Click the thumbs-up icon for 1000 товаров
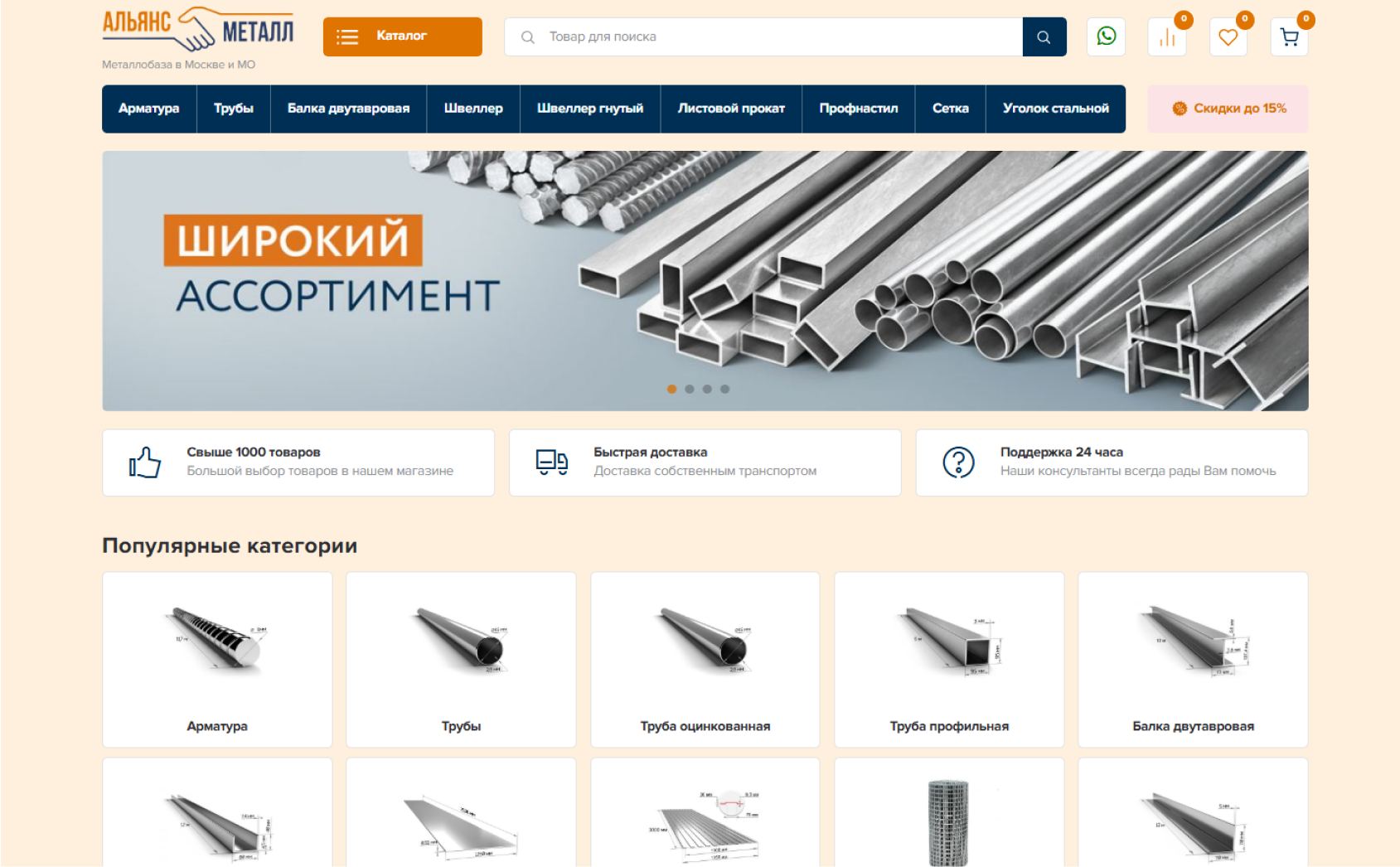The height and width of the screenshot is (867, 1400). pos(145,463)
